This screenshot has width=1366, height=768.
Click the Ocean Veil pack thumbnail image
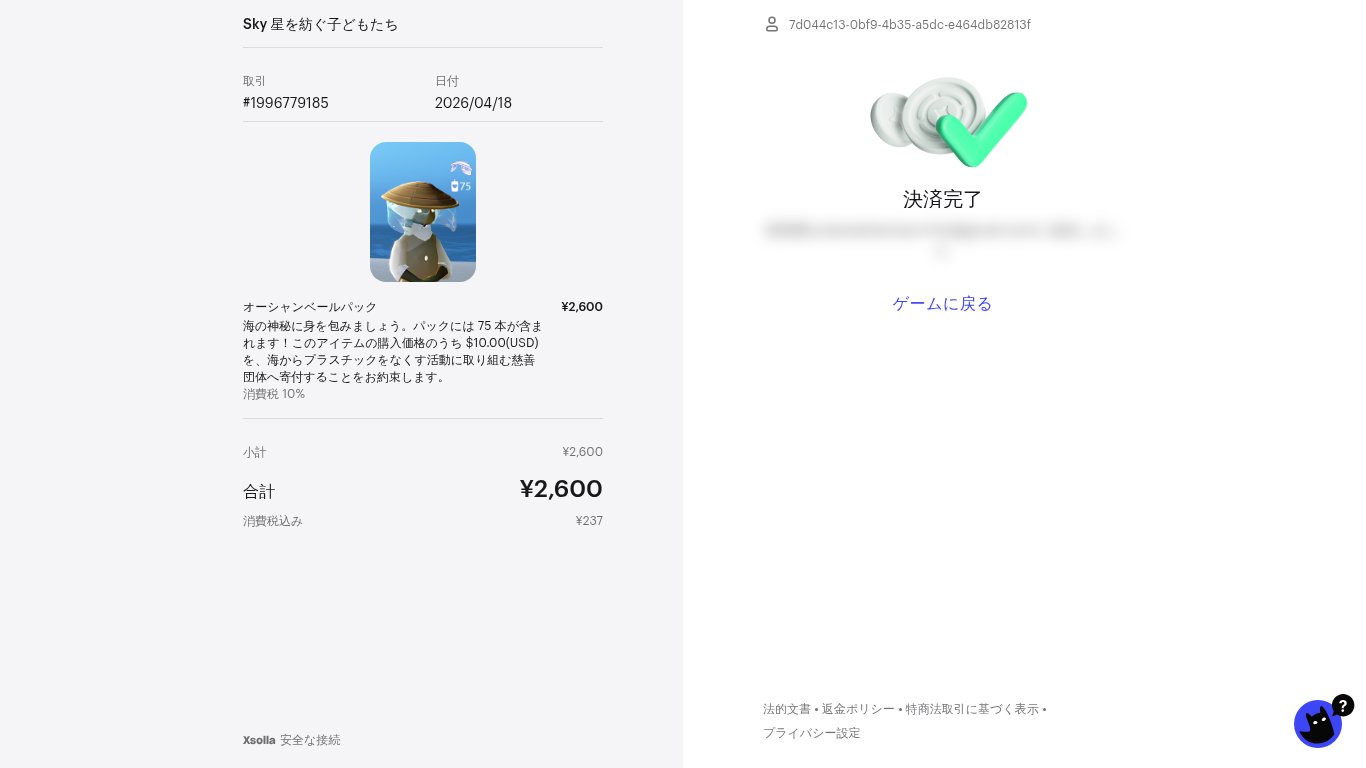[x=423, y=212]
